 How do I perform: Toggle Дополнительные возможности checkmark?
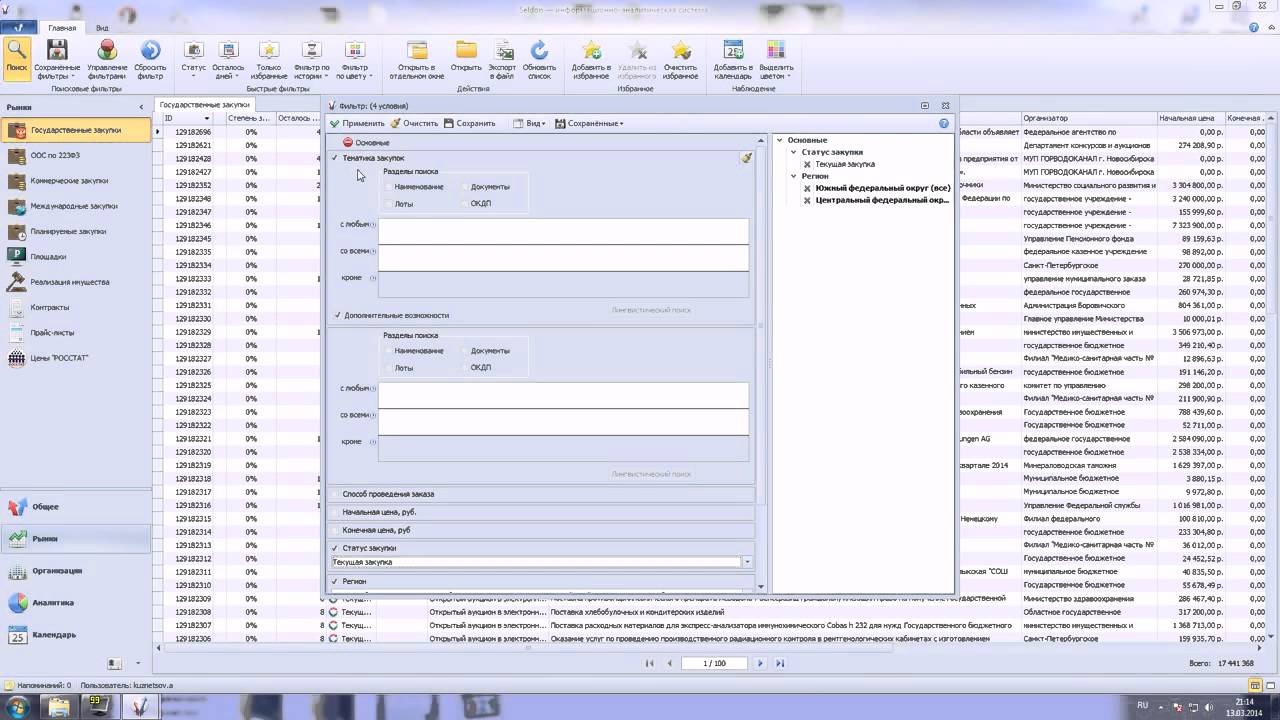[x=337, y=315]
